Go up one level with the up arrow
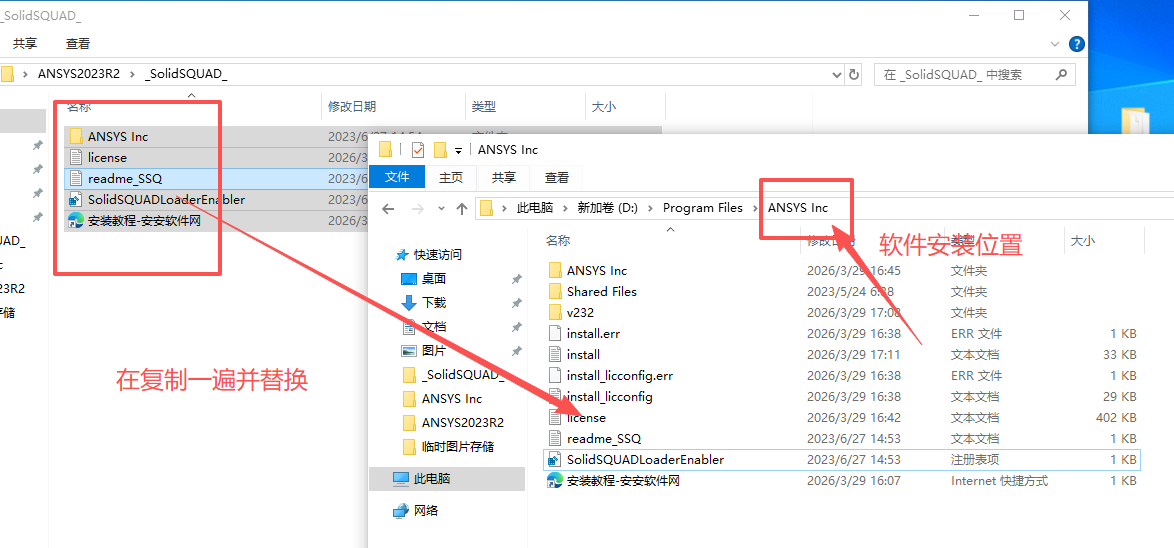The height and width of the screenshot is (548, 1174). 463,208
